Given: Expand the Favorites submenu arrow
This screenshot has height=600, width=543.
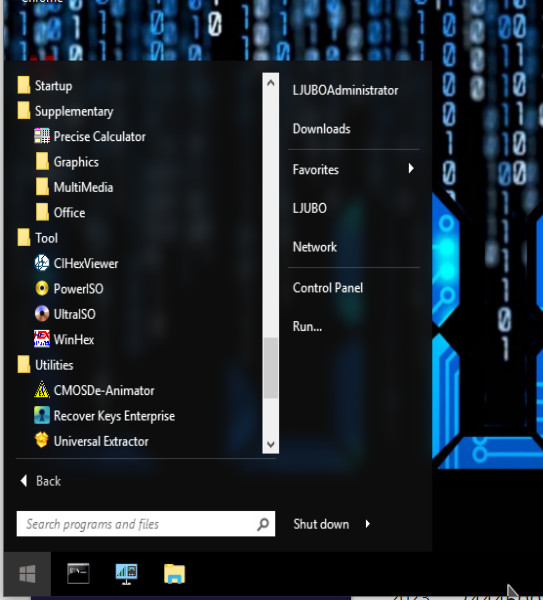Looking at the screenshot, I should [x=411, y=168].
